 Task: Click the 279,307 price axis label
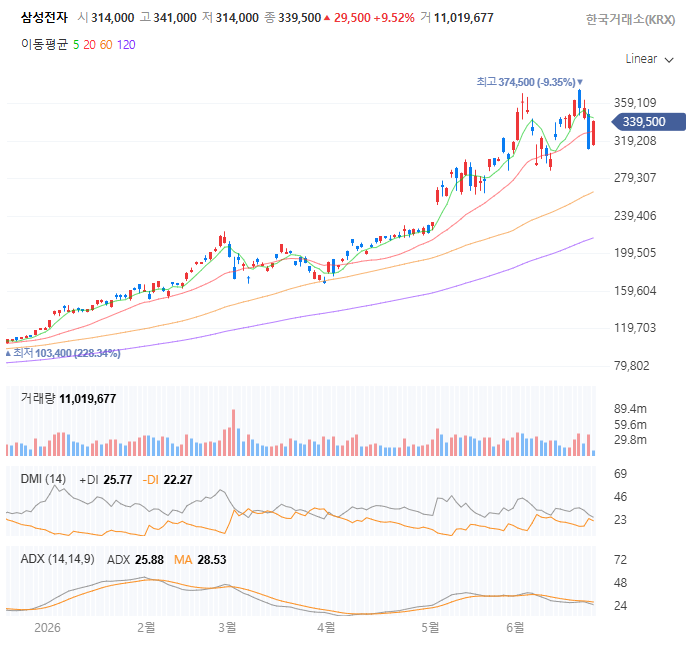pyautogui.click(x=635, y=178)
